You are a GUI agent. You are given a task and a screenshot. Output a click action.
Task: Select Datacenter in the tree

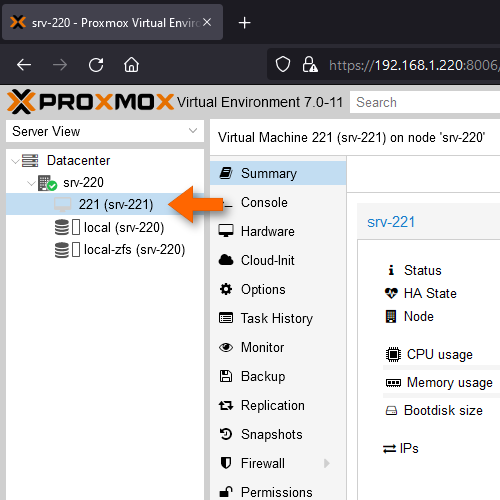coord(78,161)
